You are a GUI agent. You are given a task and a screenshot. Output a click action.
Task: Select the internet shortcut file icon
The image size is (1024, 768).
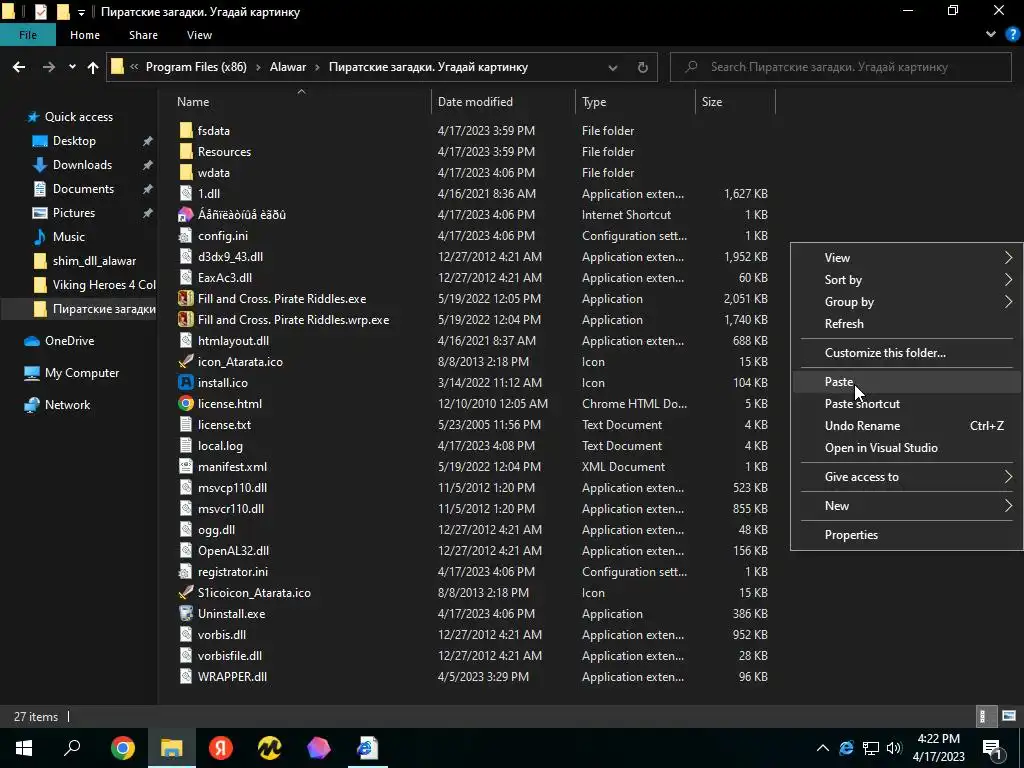coord(185,214)
